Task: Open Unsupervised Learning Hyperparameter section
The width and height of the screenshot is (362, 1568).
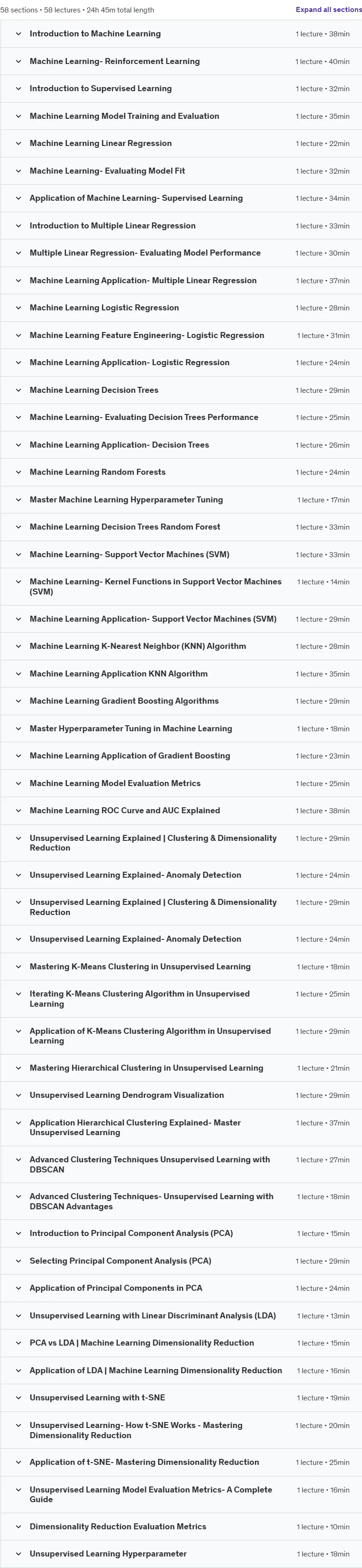Action: 181,1554
